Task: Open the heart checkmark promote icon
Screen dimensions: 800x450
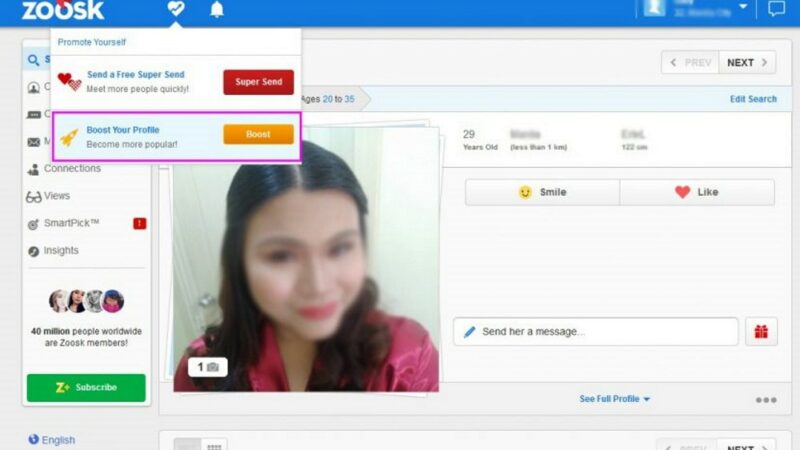Action: click(x=176, y=8)
